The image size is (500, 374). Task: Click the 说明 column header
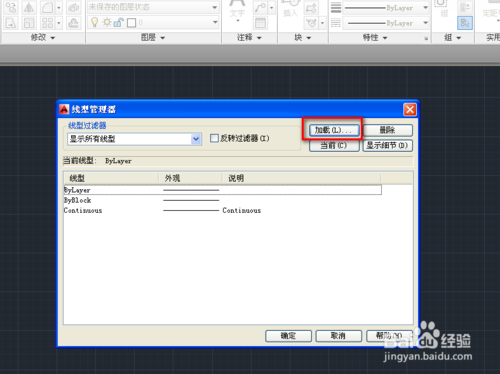pyautogui.click(x=301, y=178)
